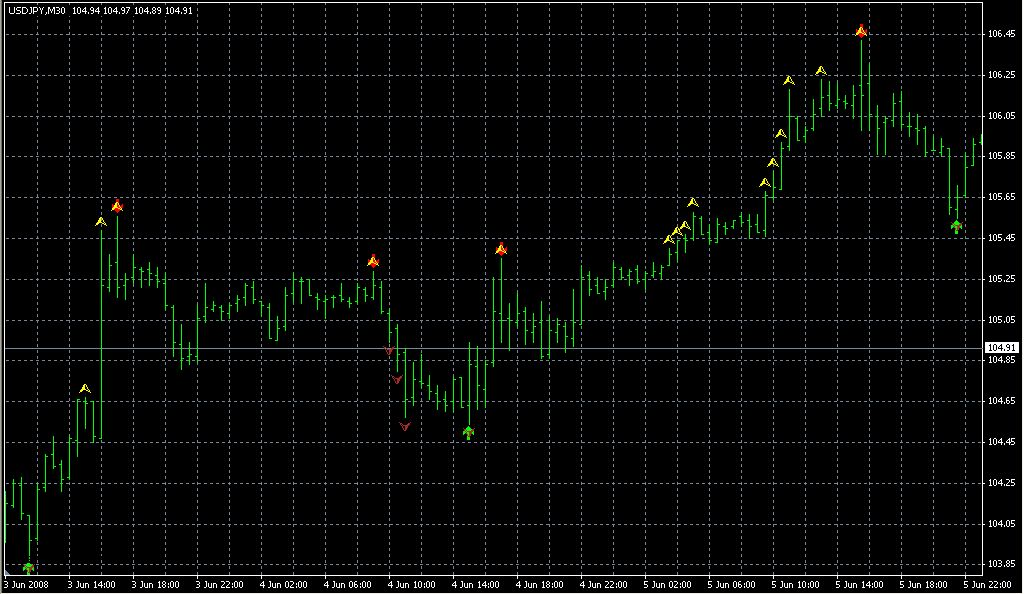Select the 4 Jun 06:00 time label
This screenshot has width=1024, height=594.
point(347,585)
